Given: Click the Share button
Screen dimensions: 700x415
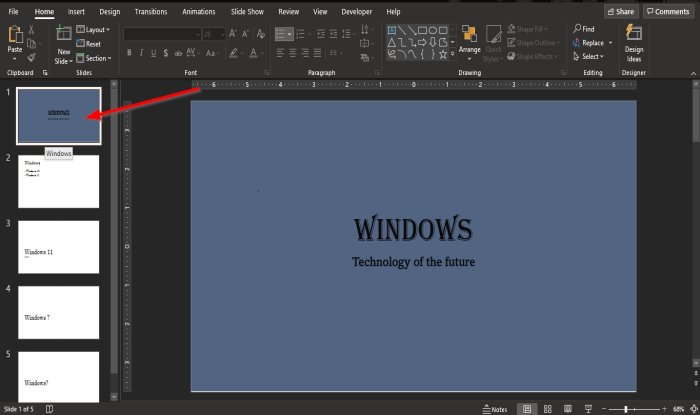Looking at the screenshot, I should [x=620, y=11].
